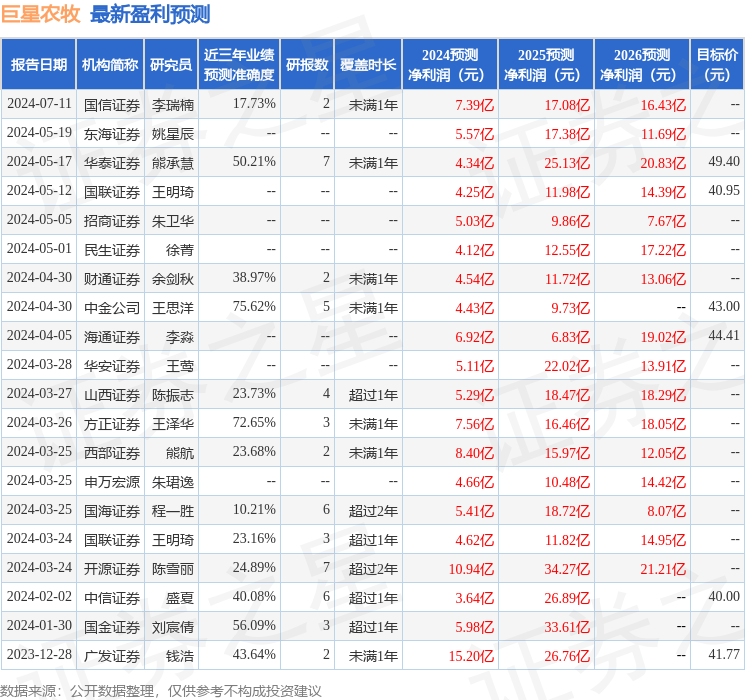This screenshot has width=745, height=700.
Task: Select analyst 程一胜 cell
Action: tap(172, 510)
